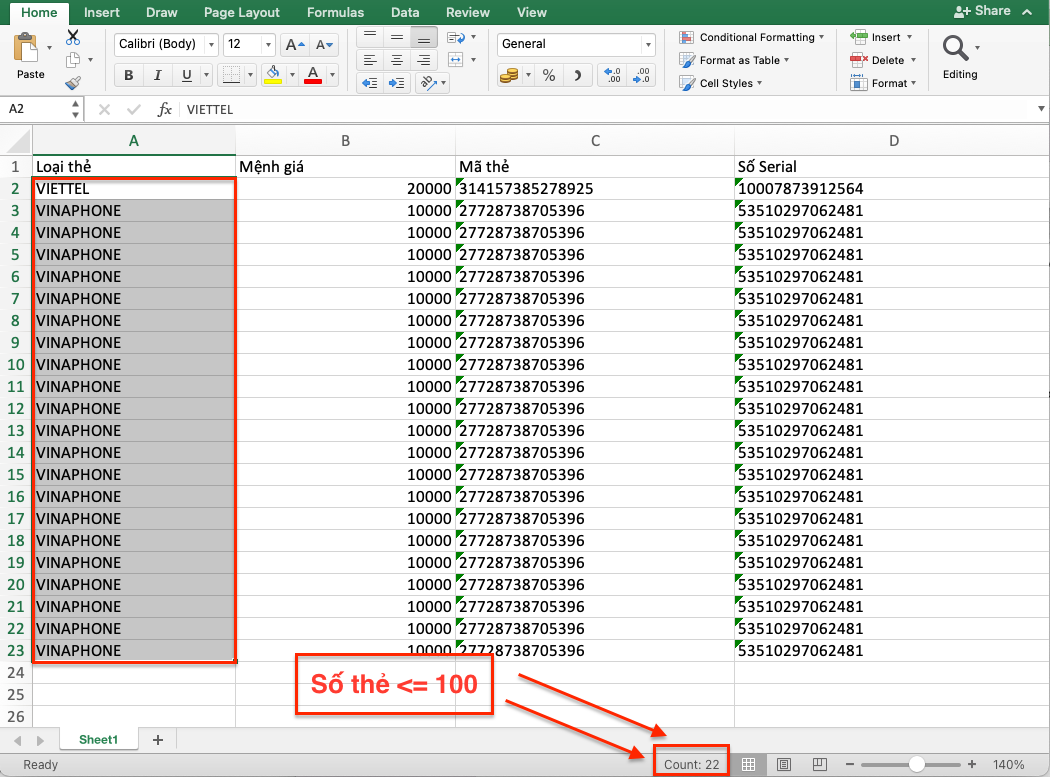Toggle align right
Screen dimensions: 1050x777
point(424,60)
